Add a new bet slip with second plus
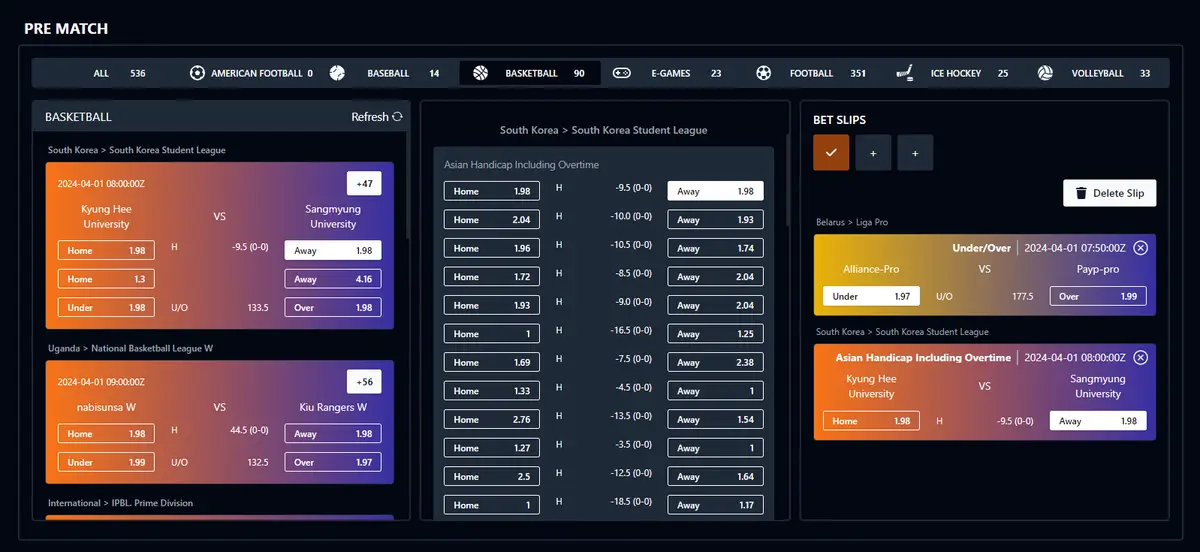 tap(915, 153)
